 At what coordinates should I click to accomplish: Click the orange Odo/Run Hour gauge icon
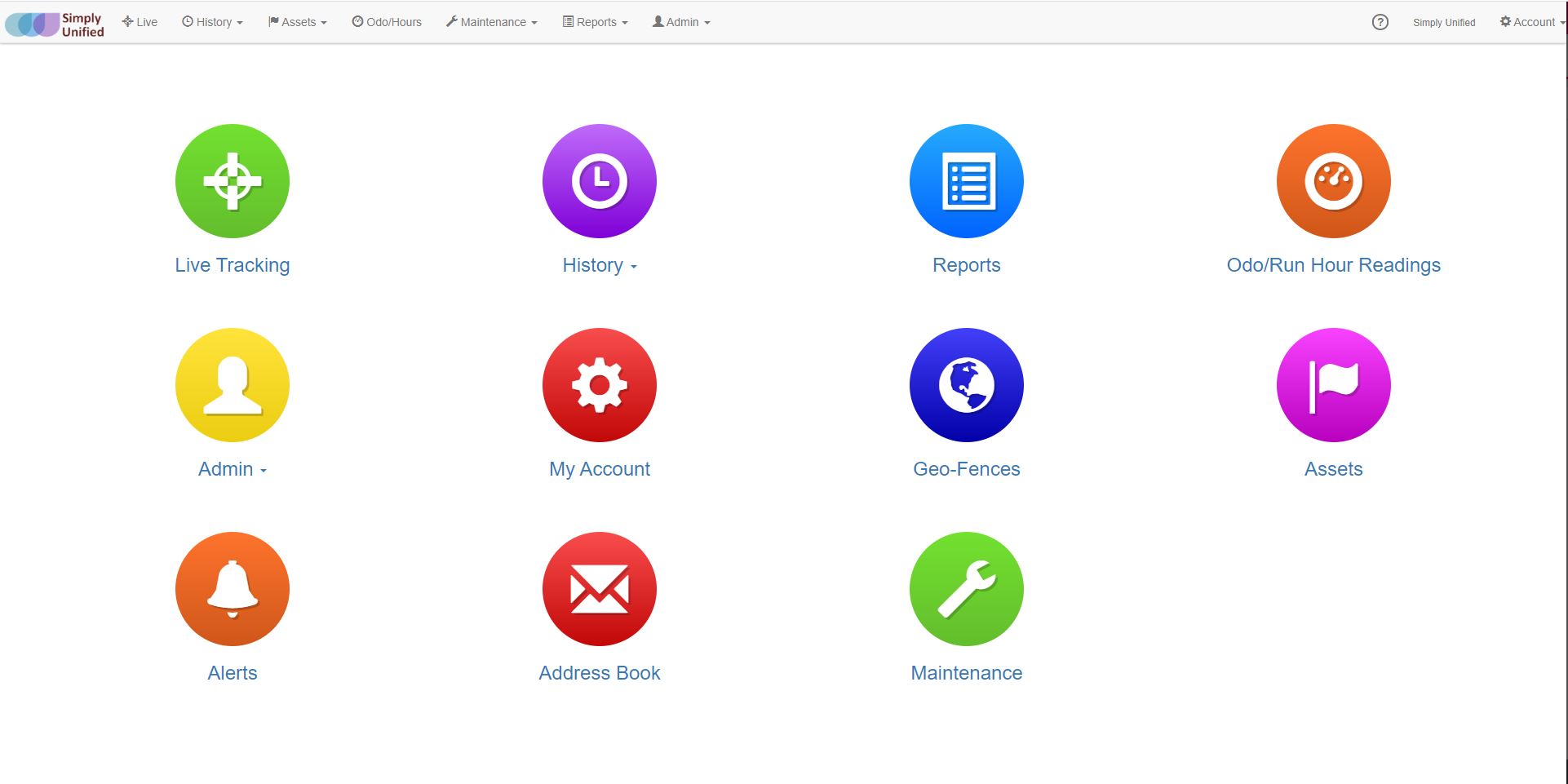click(x=1334, y=181)
